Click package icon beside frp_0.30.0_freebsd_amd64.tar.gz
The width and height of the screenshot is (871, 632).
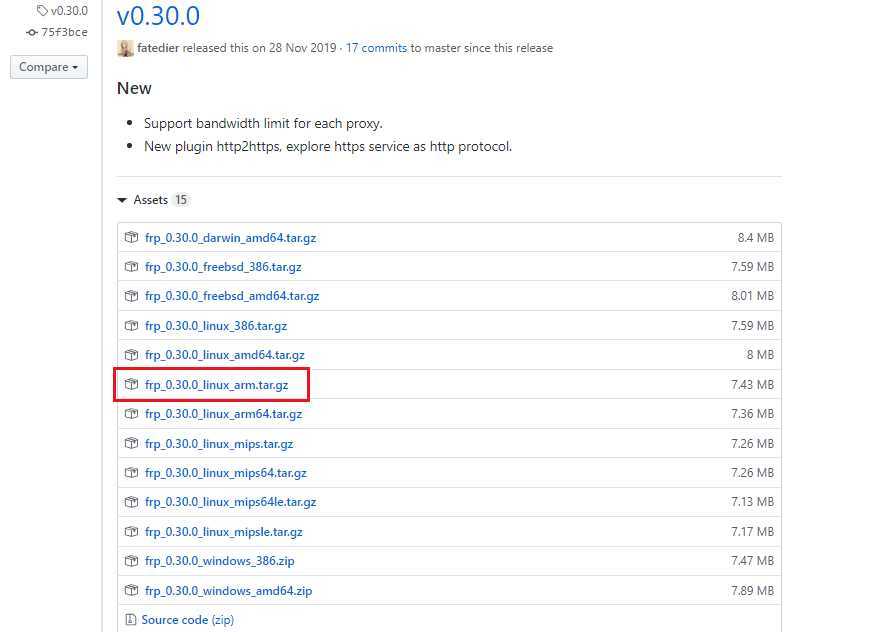coord(131,296)
